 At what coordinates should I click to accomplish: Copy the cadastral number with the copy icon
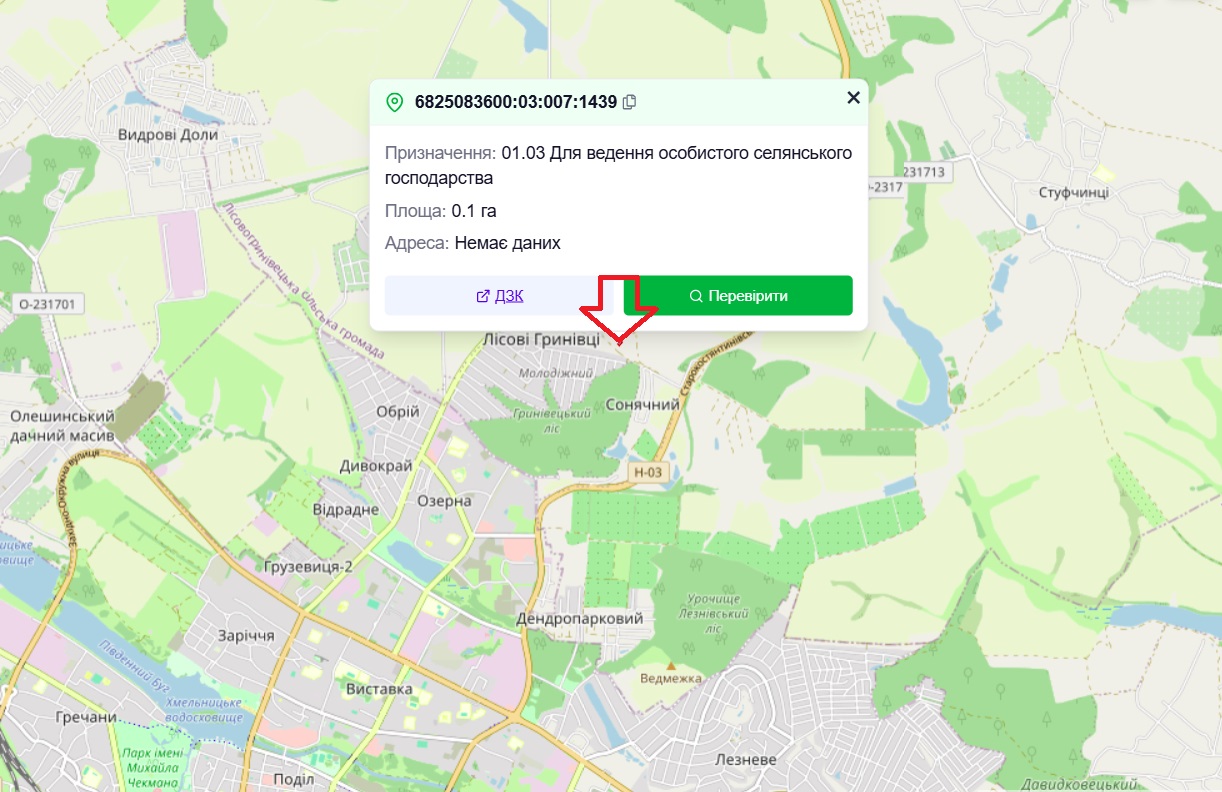point(629,102)
